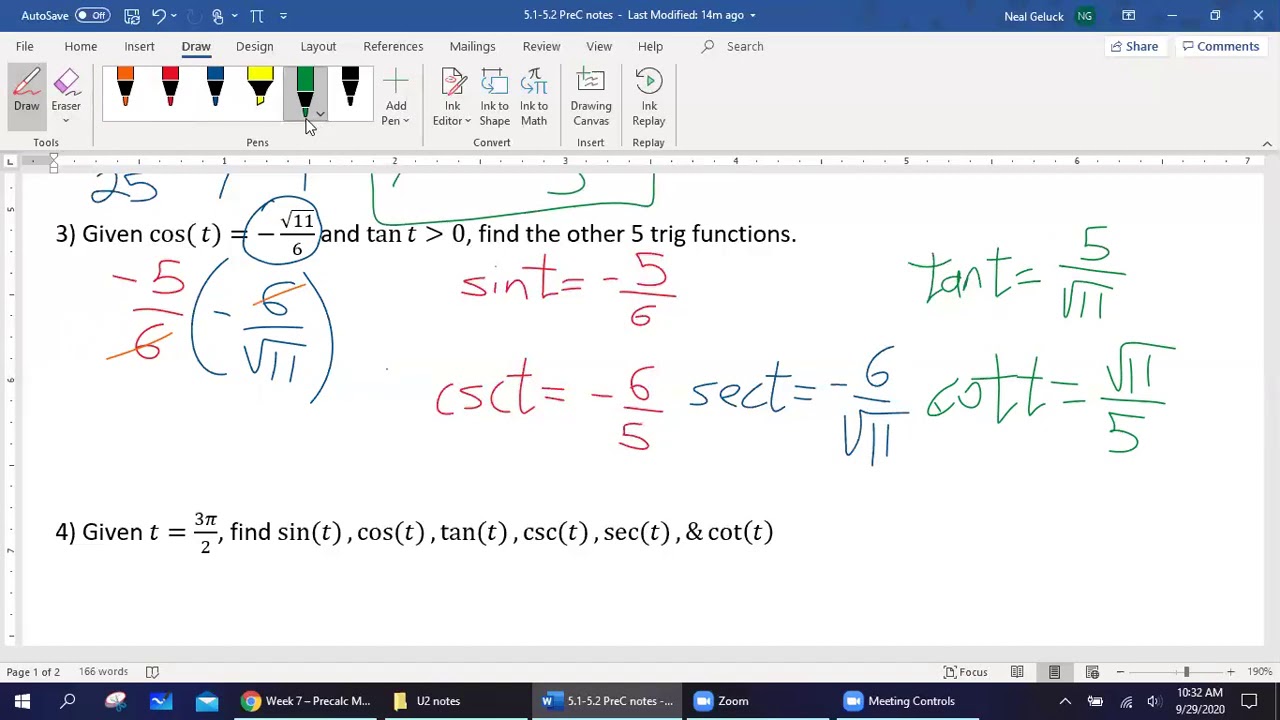Open the References tab

[393, 46]
